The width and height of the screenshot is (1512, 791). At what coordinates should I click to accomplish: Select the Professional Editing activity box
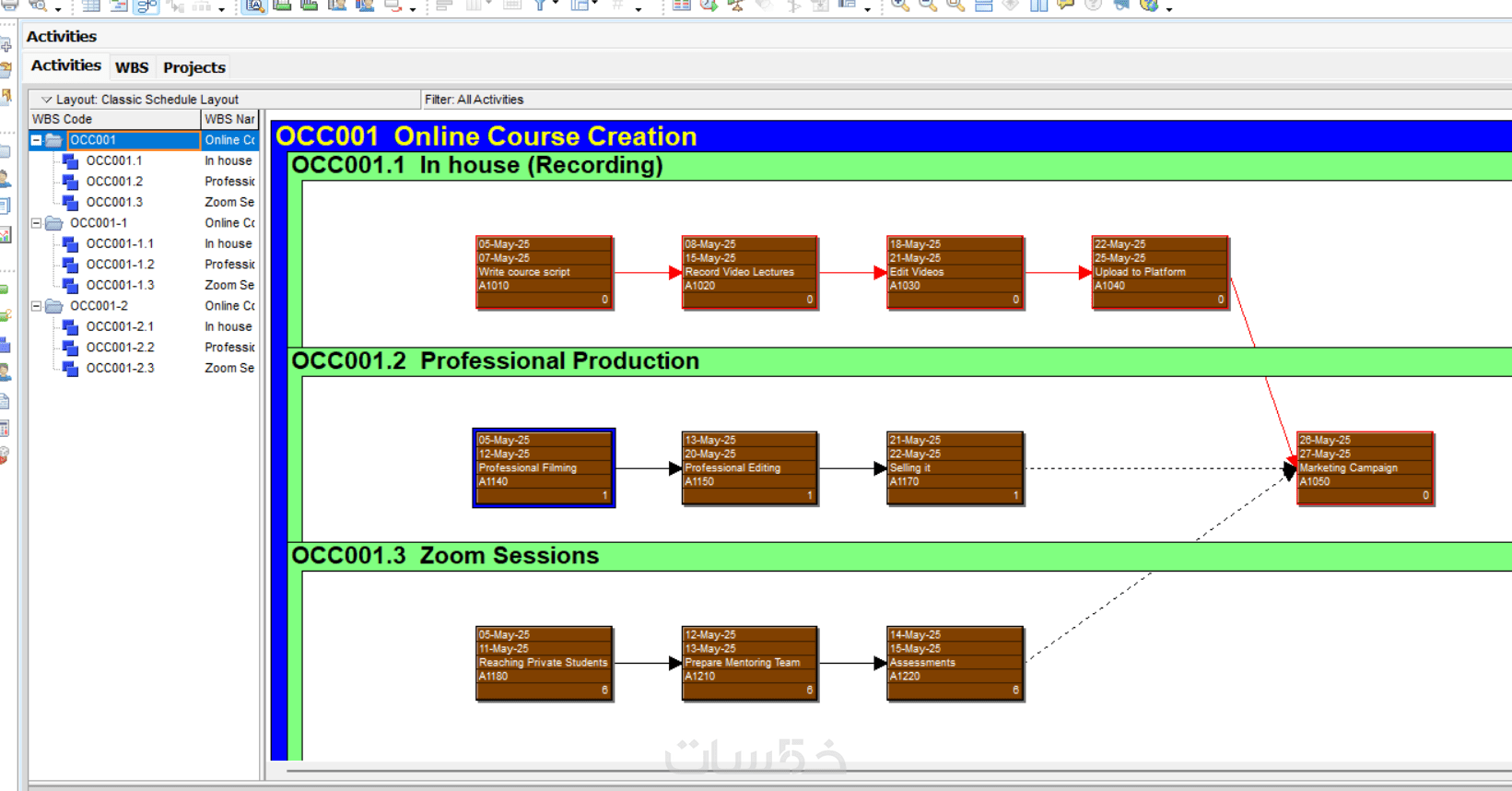749,467
